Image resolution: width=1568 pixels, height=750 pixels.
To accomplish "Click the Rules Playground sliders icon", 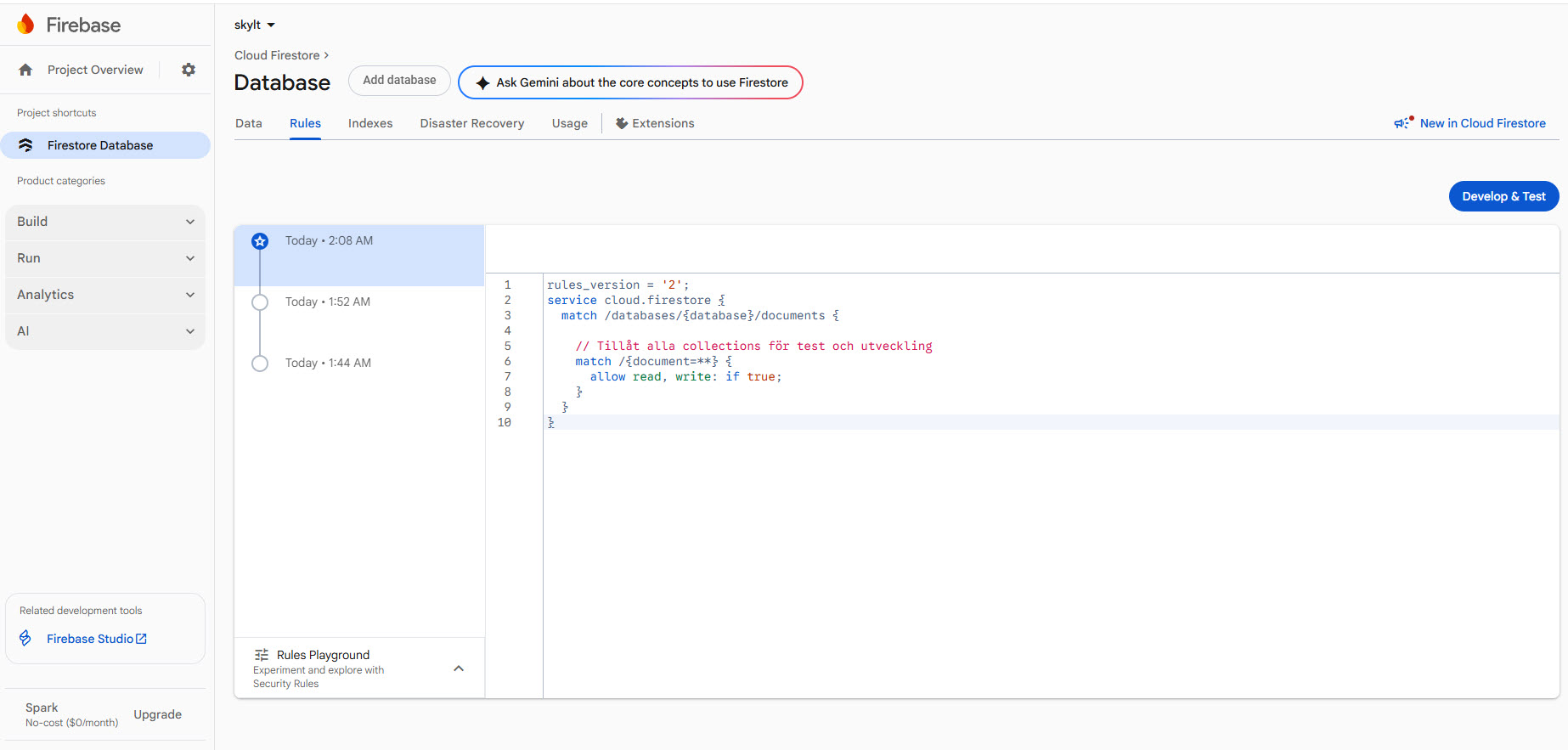I will 262,655.
